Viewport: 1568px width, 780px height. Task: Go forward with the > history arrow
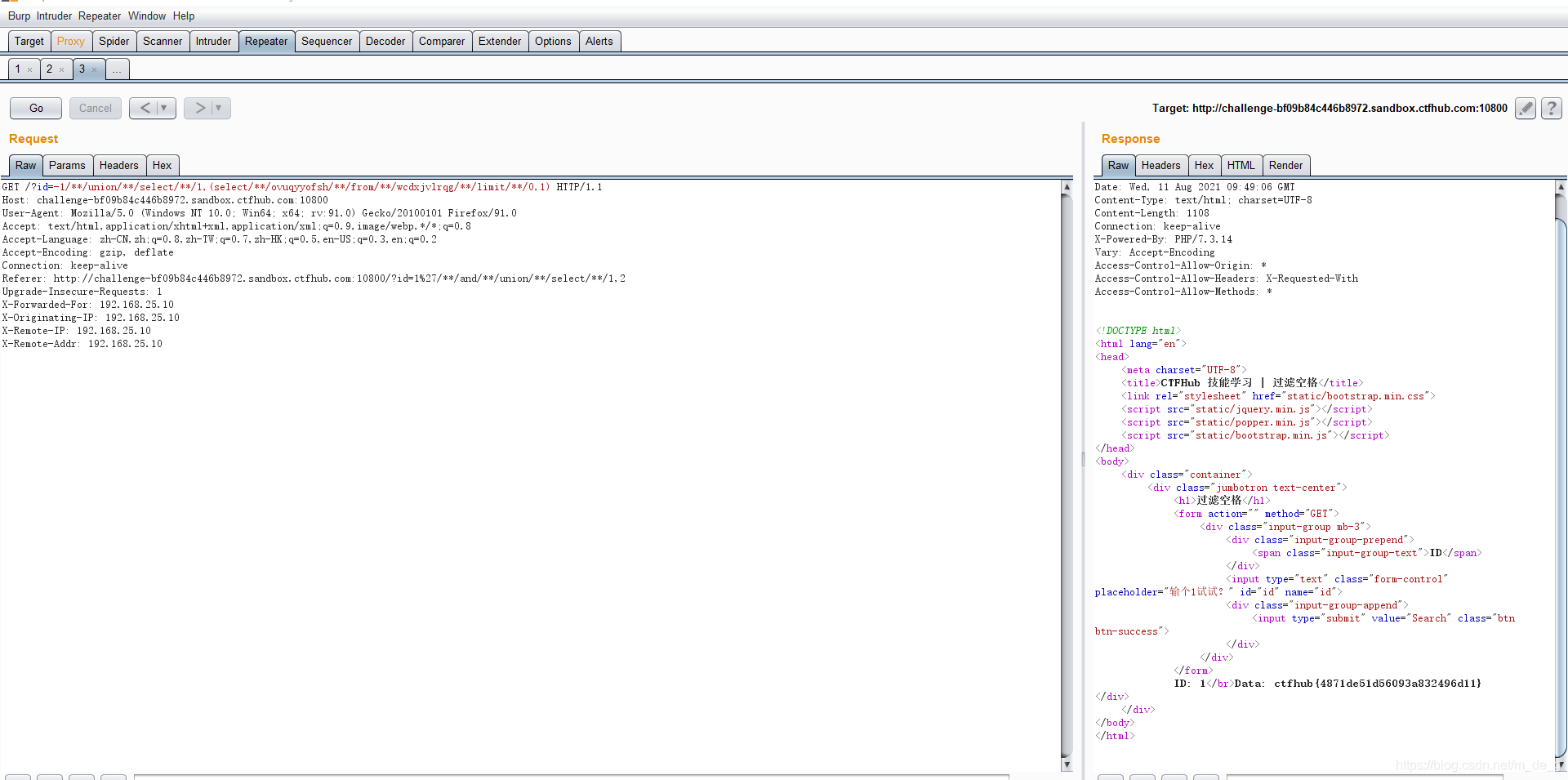[199, 108]
